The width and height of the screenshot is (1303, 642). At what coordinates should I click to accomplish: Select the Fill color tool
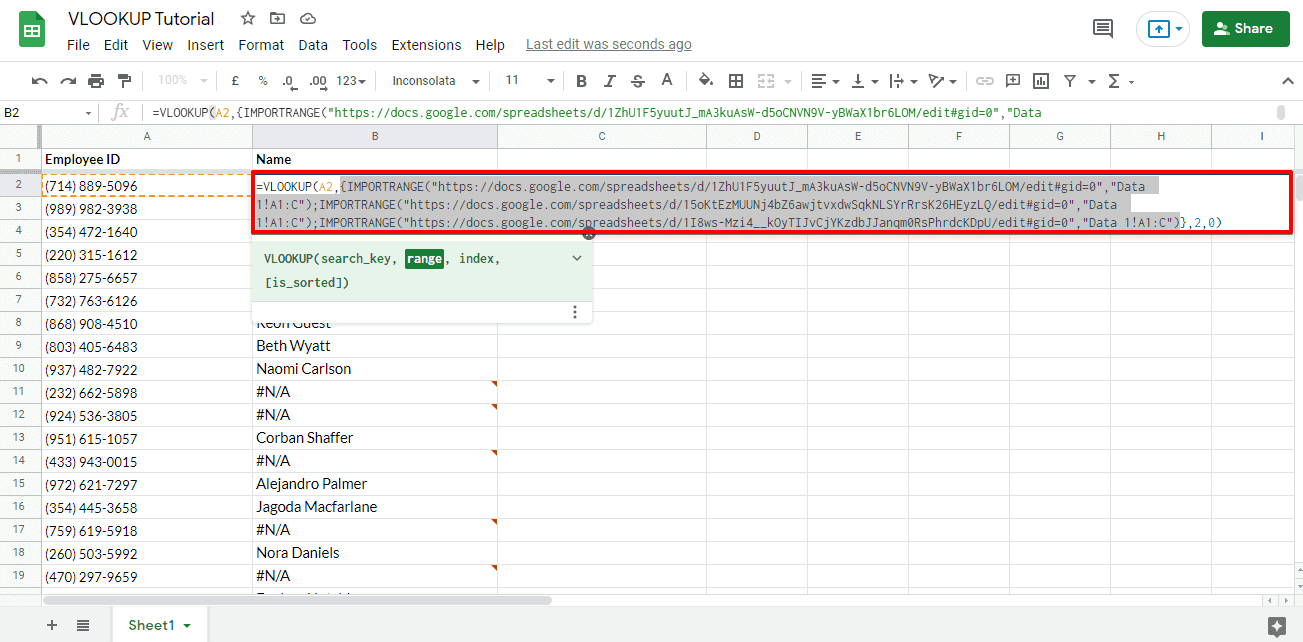704,80
